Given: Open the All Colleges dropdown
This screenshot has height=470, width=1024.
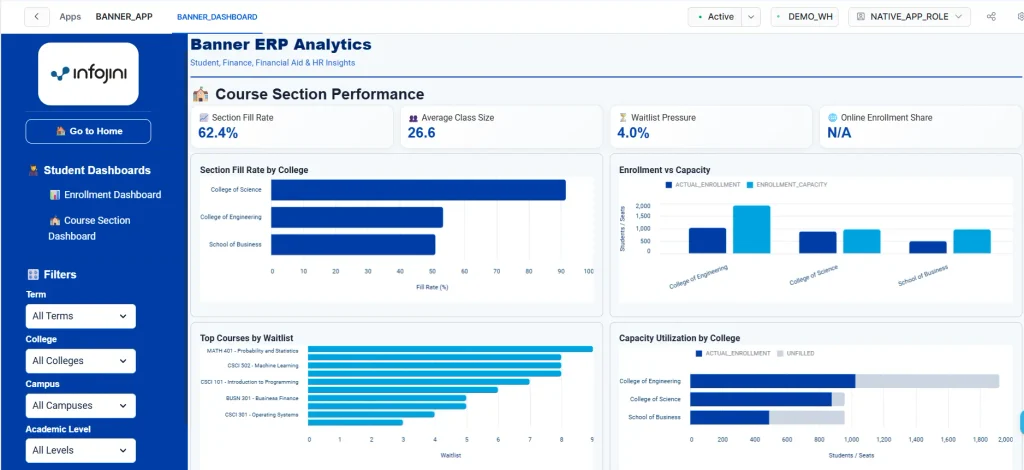Looking at the screenshot, I should [80, 361].
